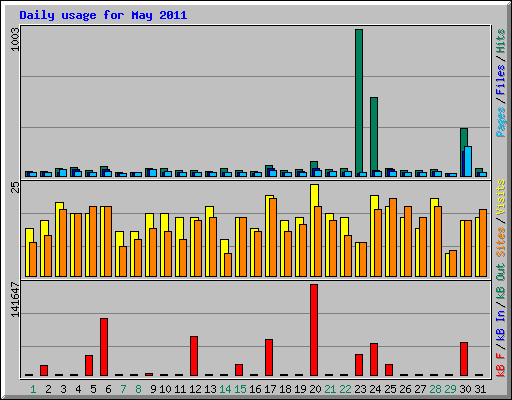Click the x-axis day label '31'
This screenshot has width=512, height=400.
480,389
